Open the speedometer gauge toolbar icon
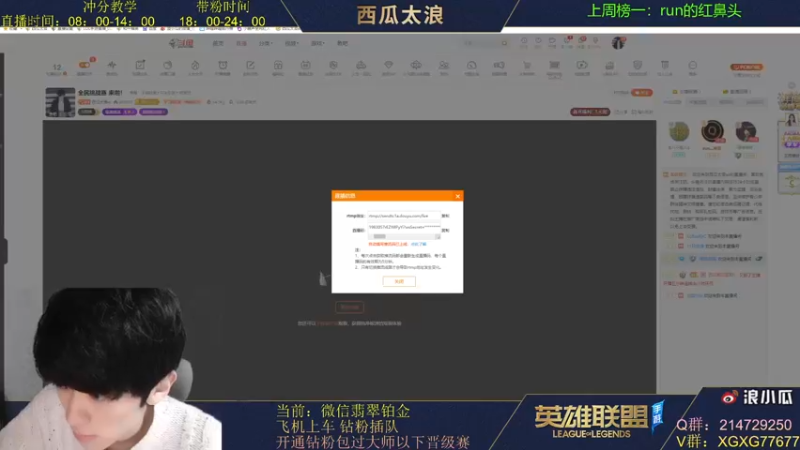800x450 pixels. pyautogui.click(x=471, y=65)
